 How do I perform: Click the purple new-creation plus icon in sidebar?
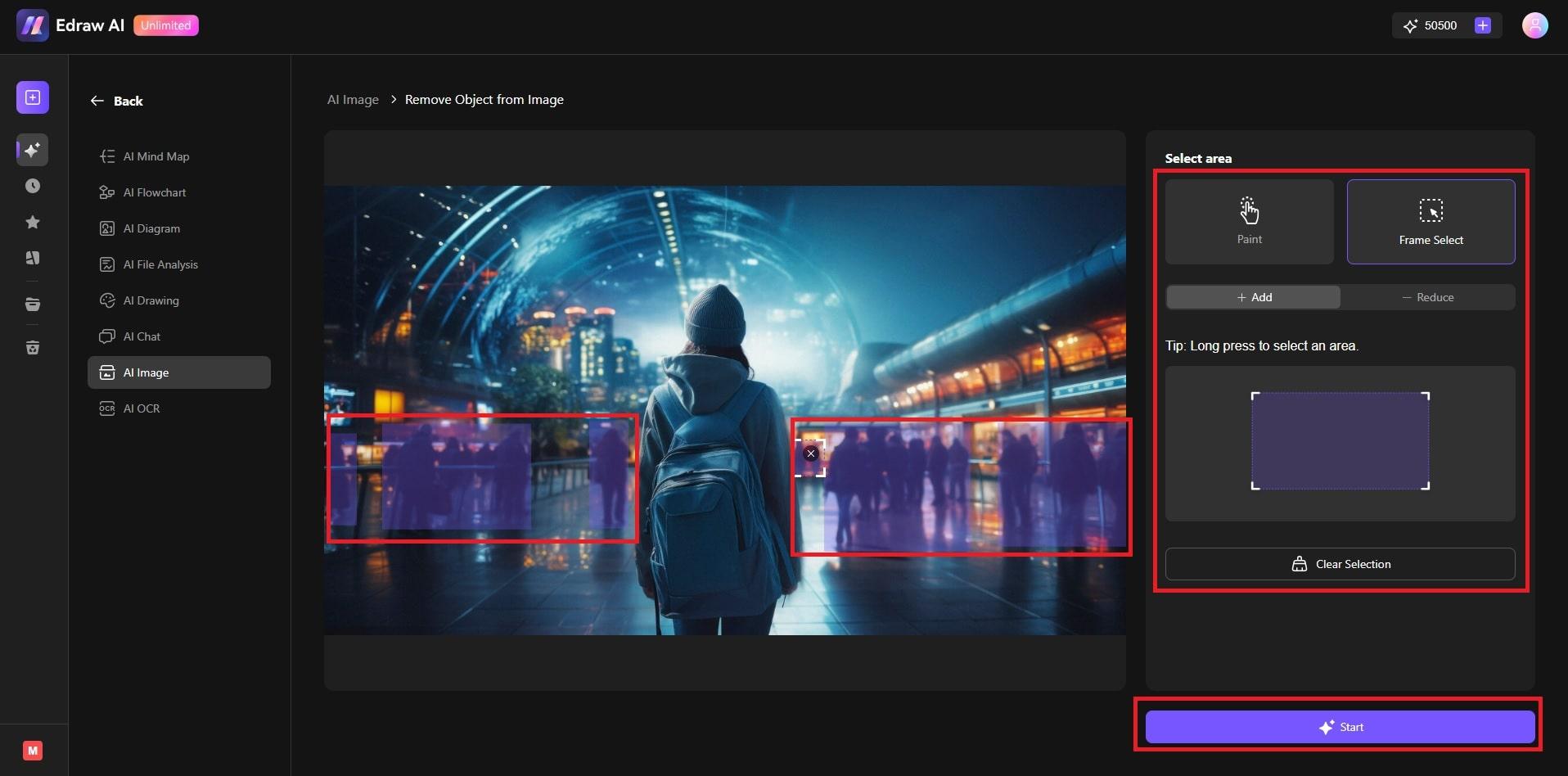pyautogui.click(x=33, y=97)
